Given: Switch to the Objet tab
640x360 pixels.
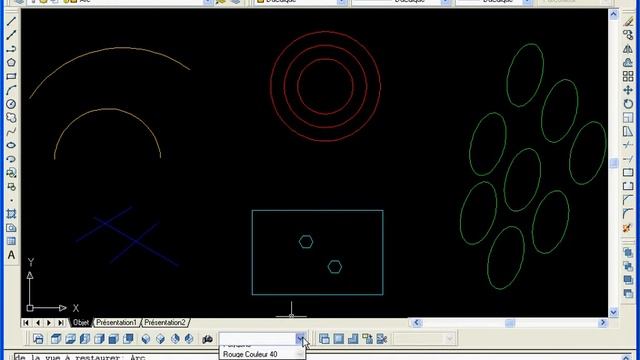Looking at the screenshot, I should 81,322.
